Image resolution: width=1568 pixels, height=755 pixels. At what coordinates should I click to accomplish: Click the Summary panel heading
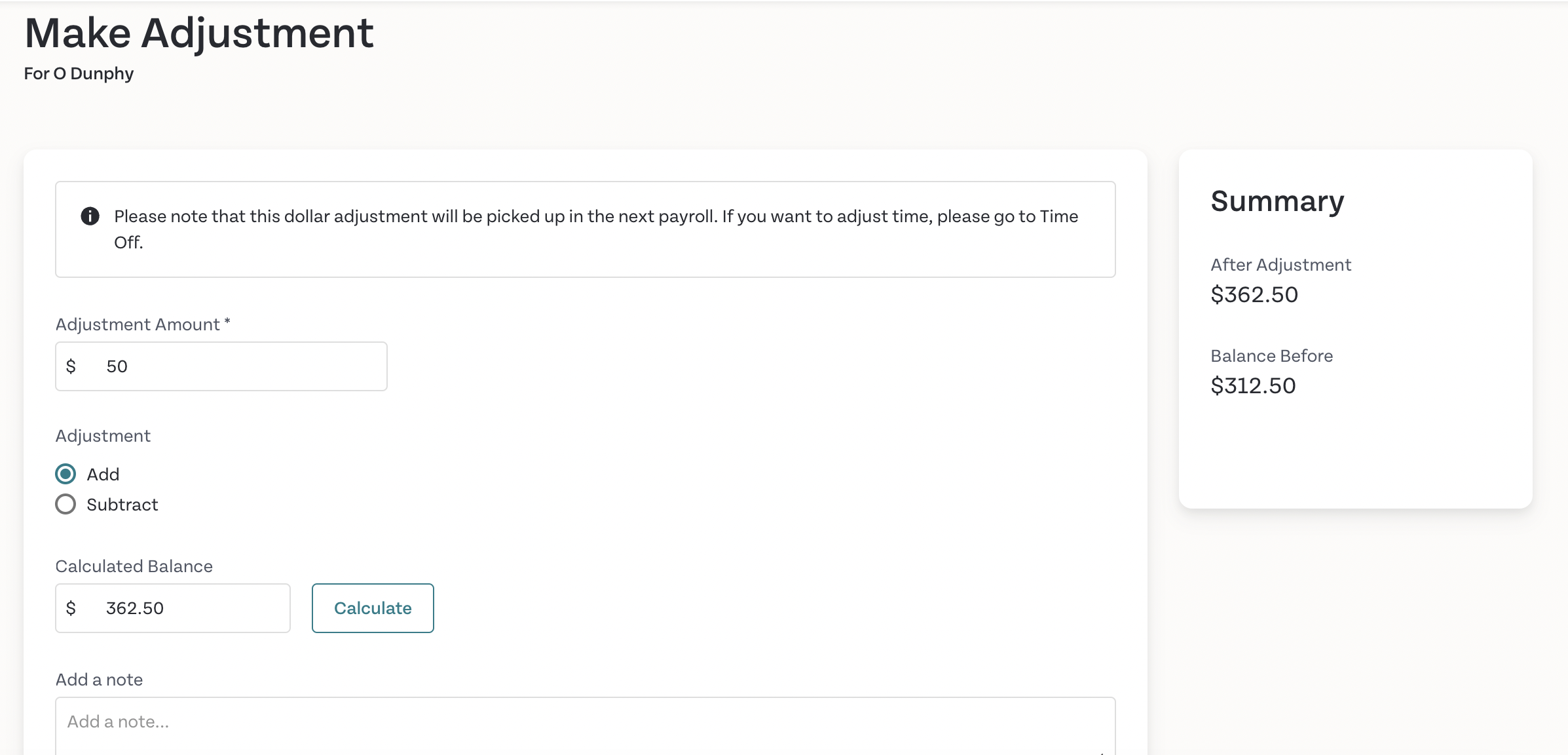click(x=1277, y=201)
